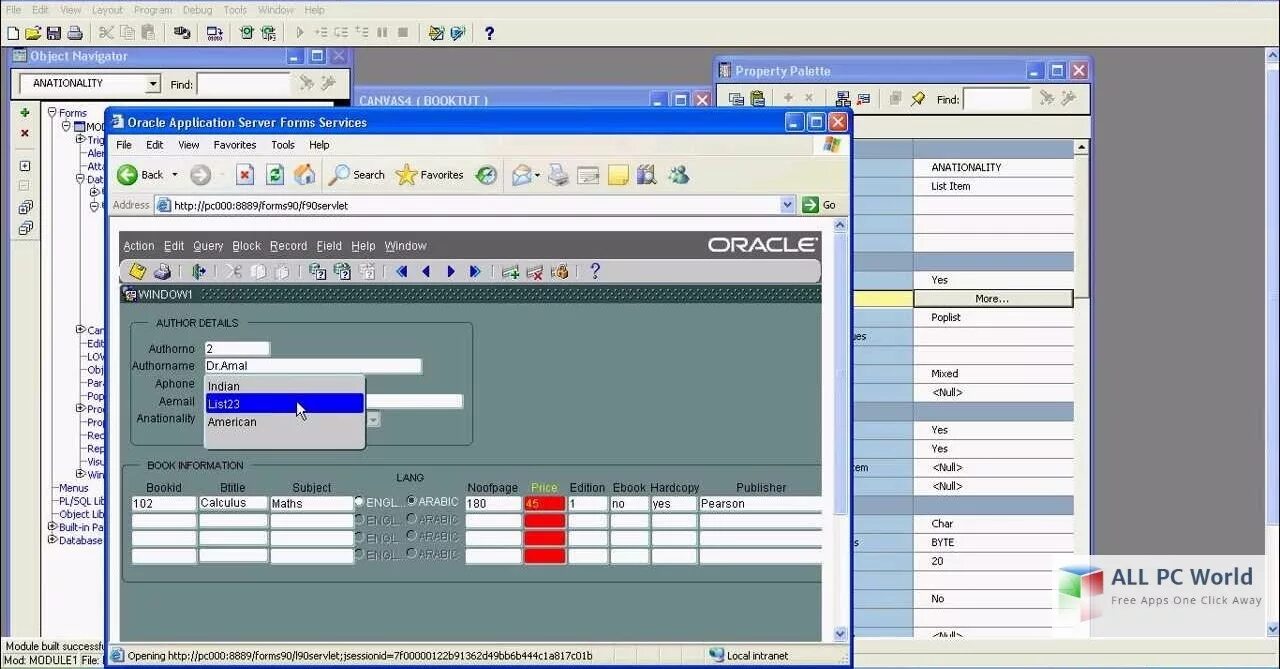Screen dimensions: 1280x669
Task: Click the red Price field showing 45
Action: pyautogui.click(x=544, y=504)
